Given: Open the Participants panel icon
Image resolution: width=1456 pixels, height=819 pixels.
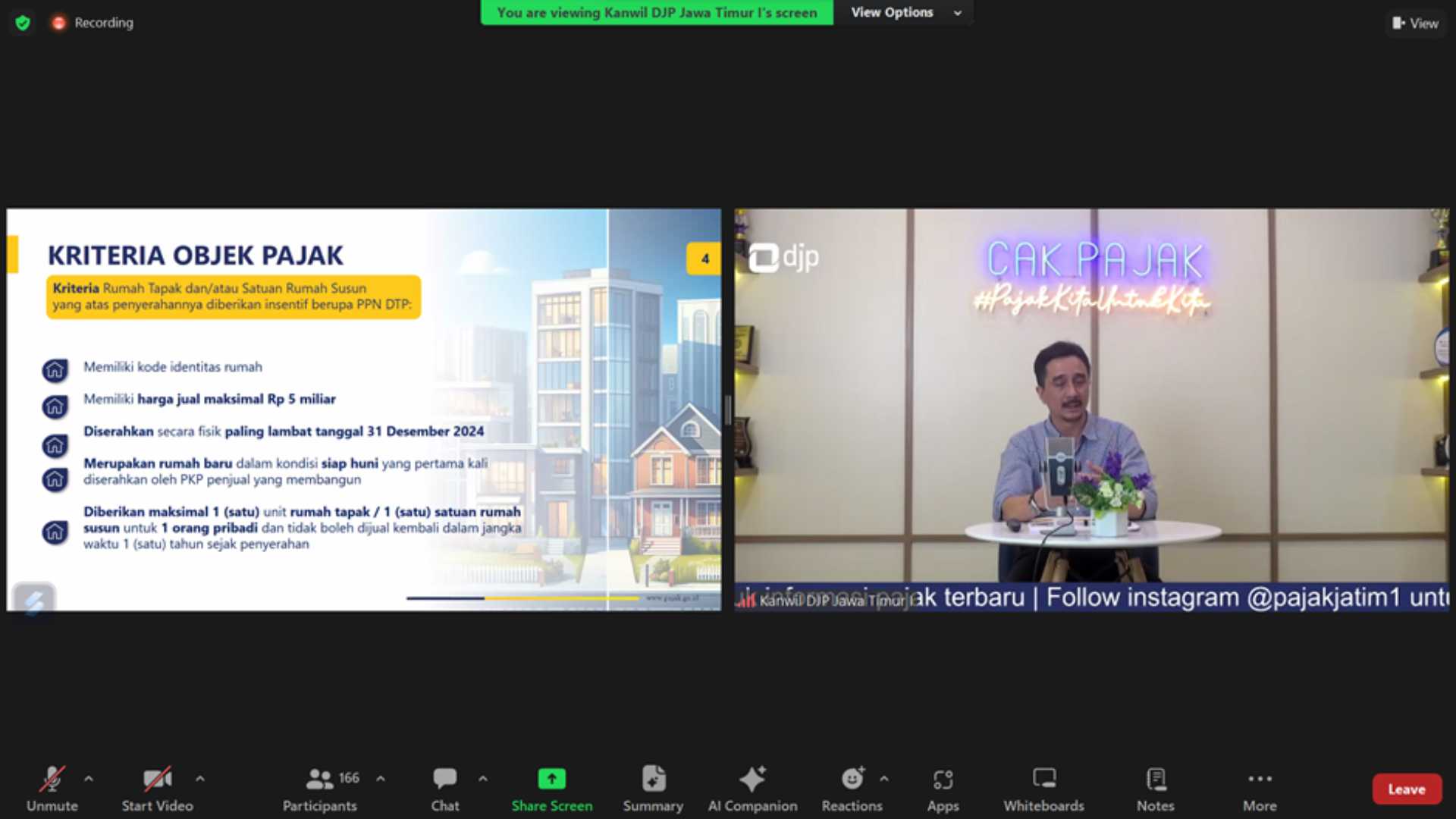Looking at the screenshot, I should pos(319,779).
